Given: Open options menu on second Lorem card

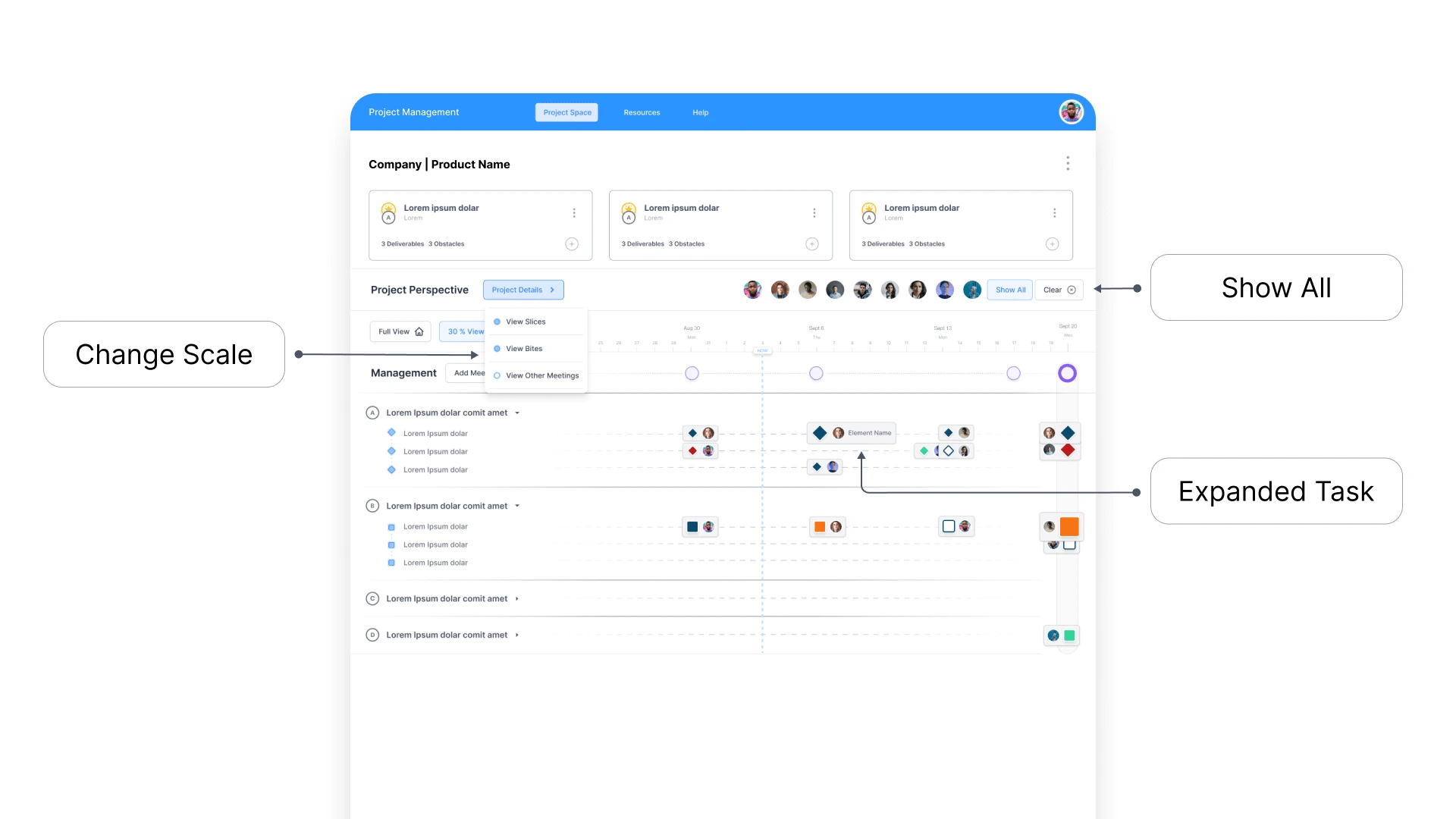Looking at the screenshot, I should coord(814,213).
